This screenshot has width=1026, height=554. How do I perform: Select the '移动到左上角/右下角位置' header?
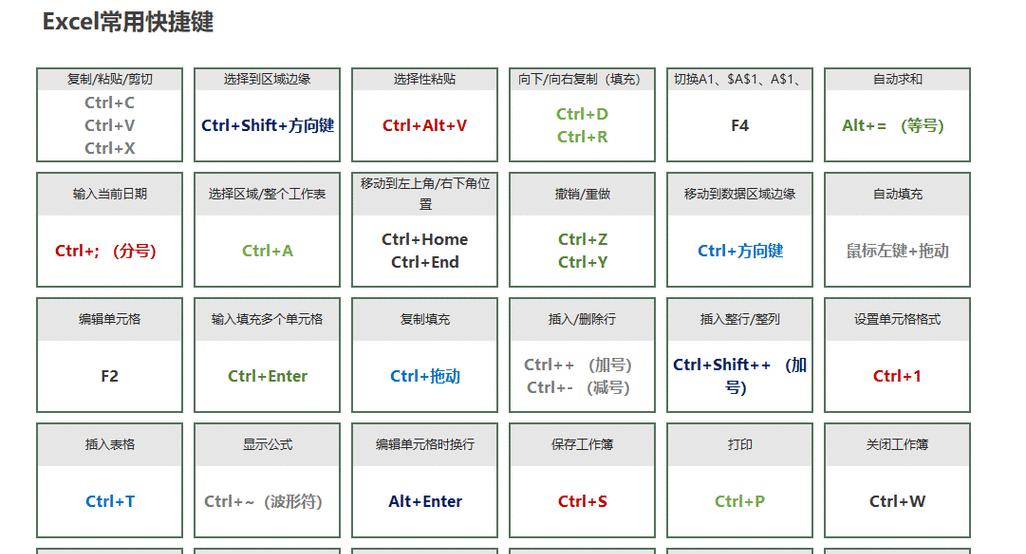[425, 194]
